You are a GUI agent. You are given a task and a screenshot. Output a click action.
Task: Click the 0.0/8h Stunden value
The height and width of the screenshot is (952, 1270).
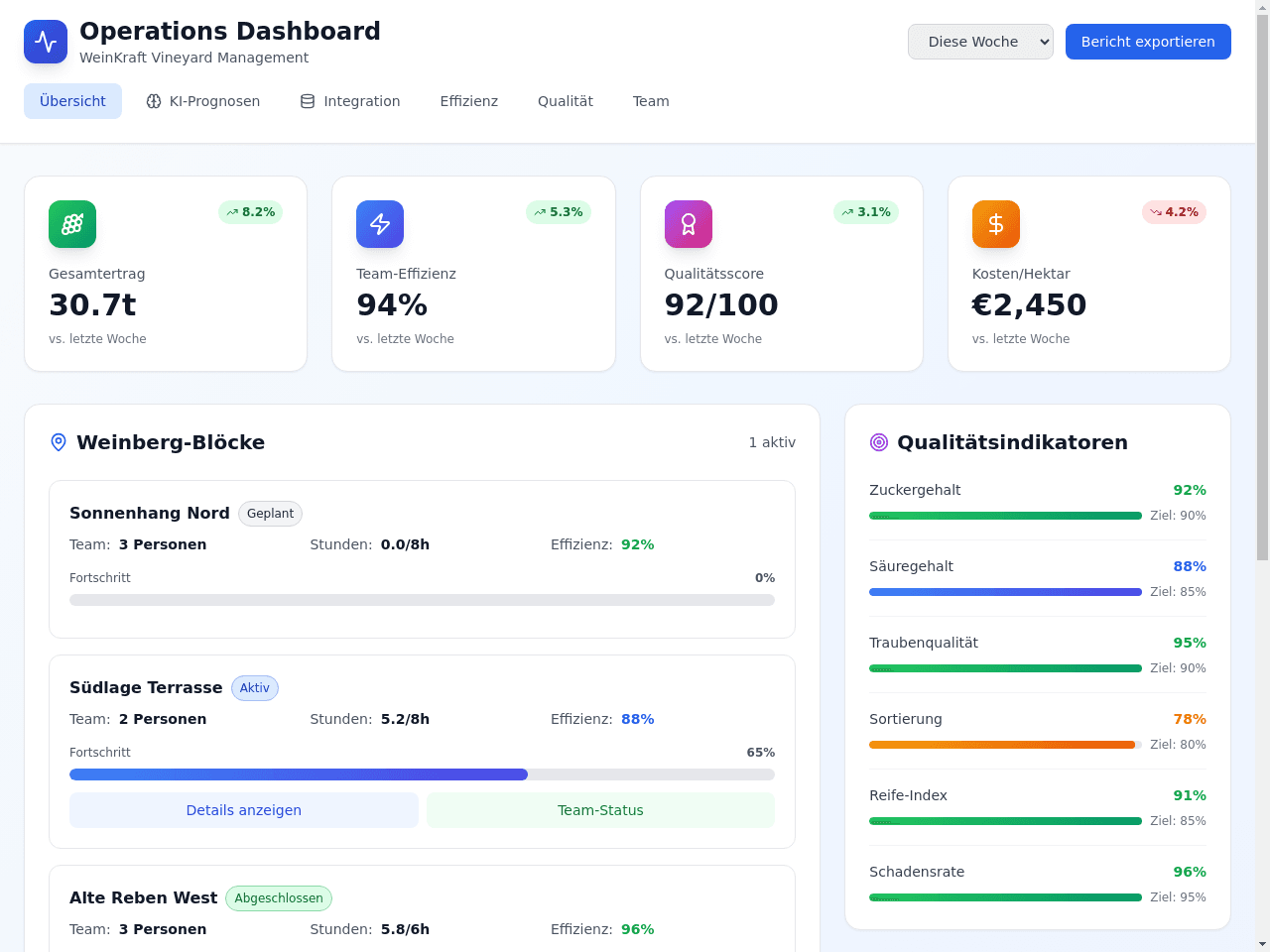tap(405, 544)
